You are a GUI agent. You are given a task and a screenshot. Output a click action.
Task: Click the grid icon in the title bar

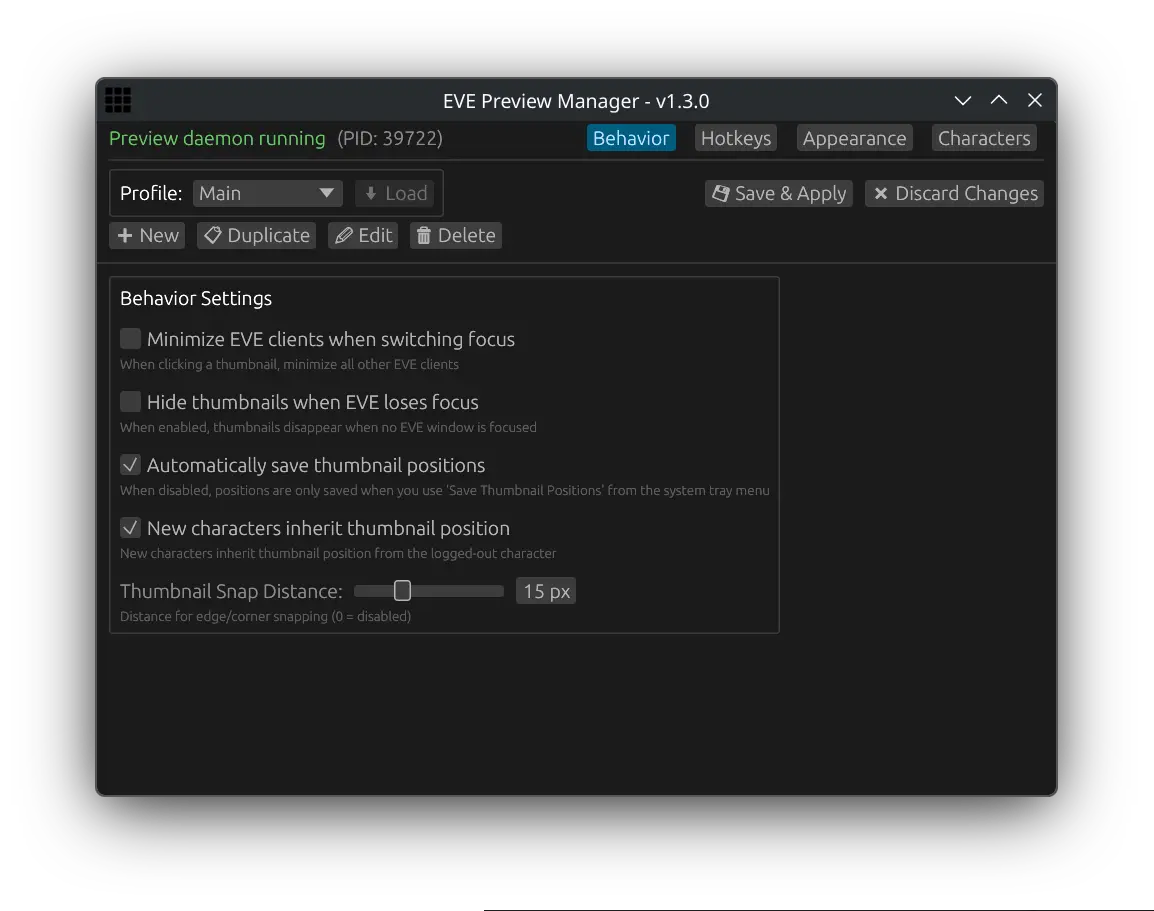click(x=118, y=100)
